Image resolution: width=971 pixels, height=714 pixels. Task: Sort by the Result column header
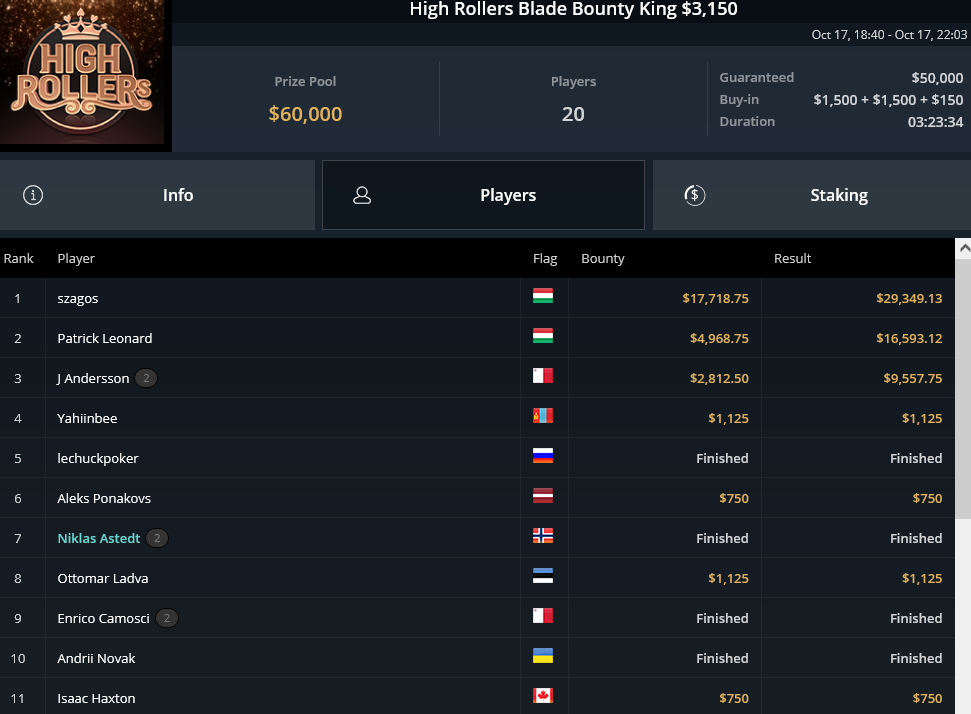[x=792, y=258]
